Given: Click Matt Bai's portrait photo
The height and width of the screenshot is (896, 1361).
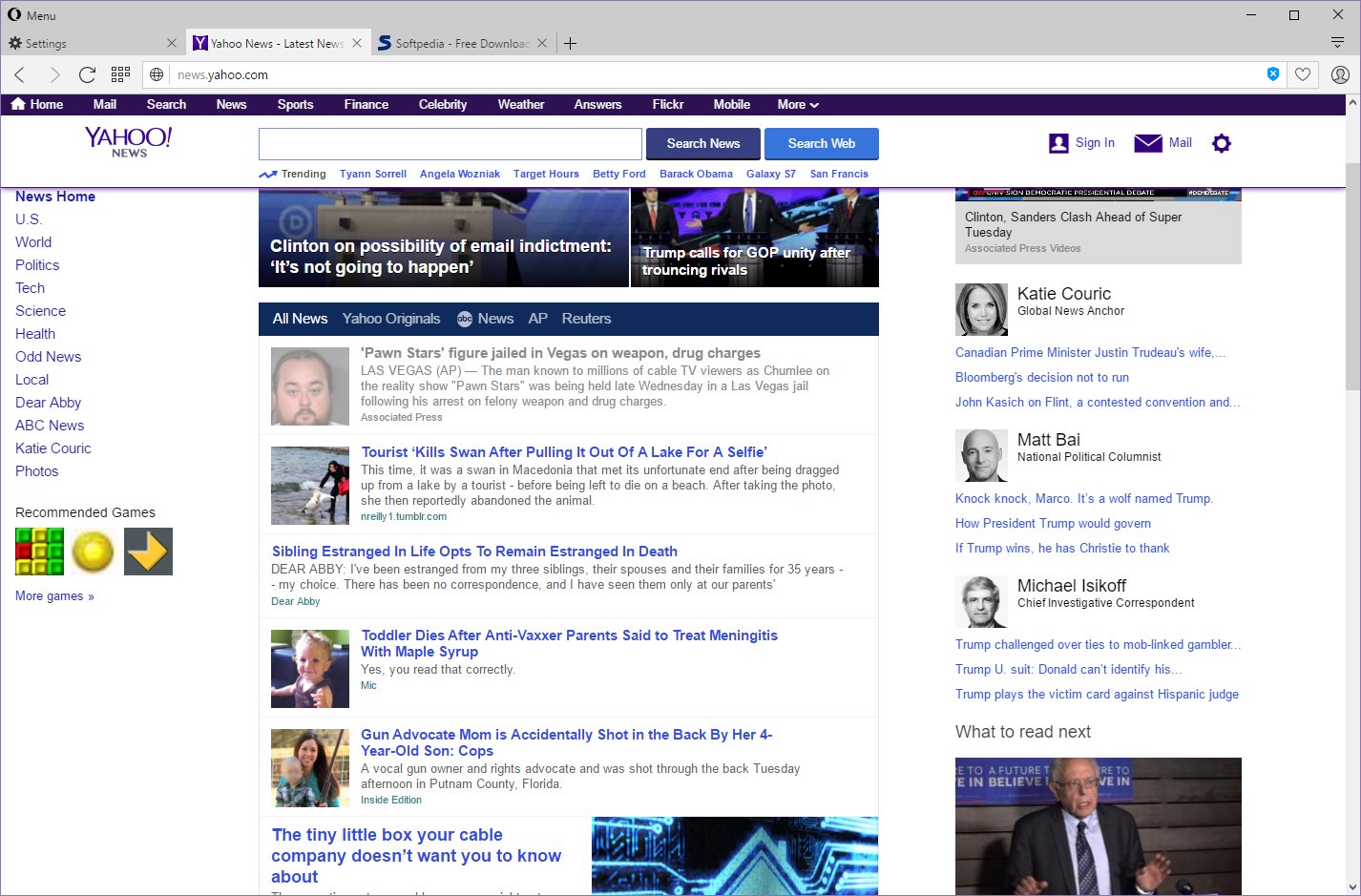Looking at the screenshot, I should click(x=981, y=455).
